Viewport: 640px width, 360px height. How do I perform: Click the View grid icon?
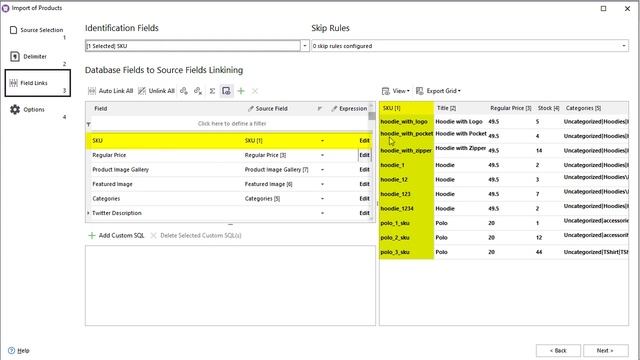(x=385, y=91)
